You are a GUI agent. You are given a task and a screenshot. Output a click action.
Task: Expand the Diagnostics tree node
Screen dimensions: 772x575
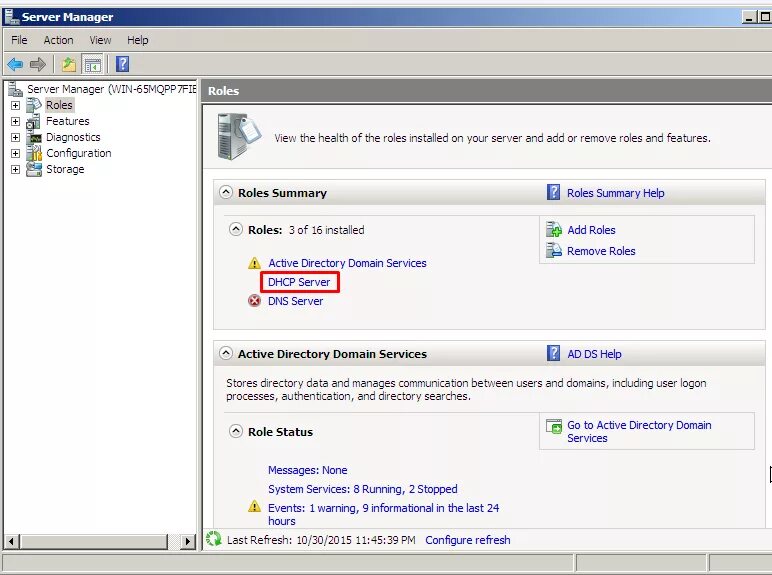15,137
